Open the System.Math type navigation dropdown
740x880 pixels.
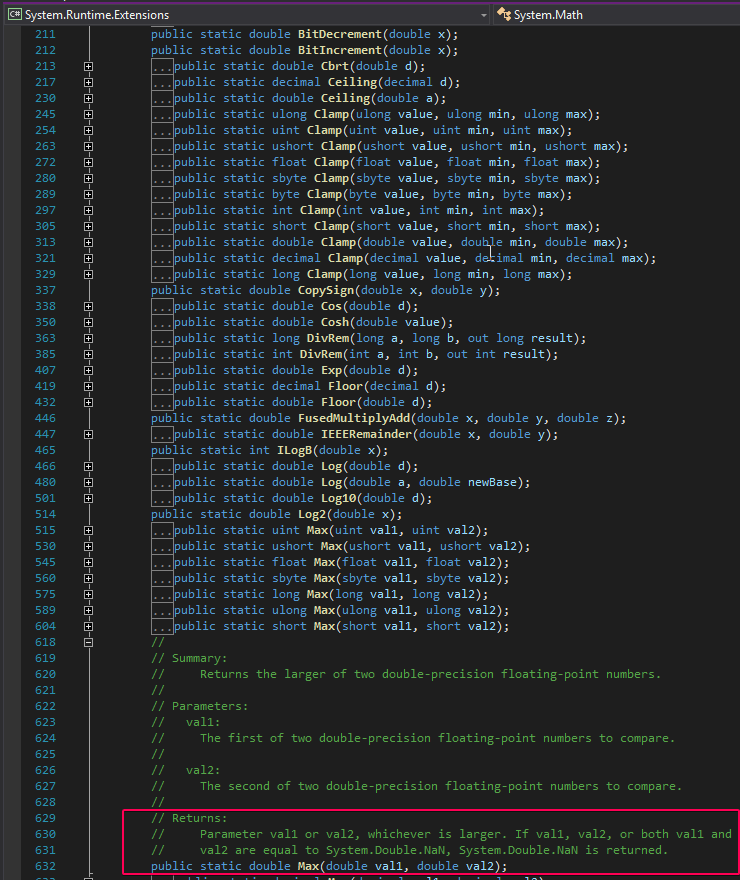point(617,15)
